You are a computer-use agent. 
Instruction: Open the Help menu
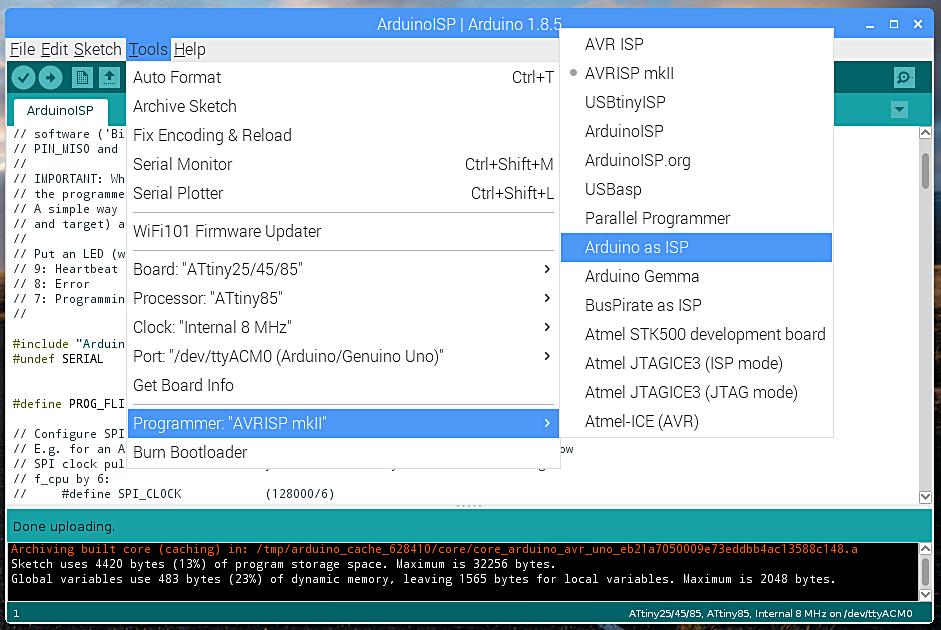pos(190,49)
